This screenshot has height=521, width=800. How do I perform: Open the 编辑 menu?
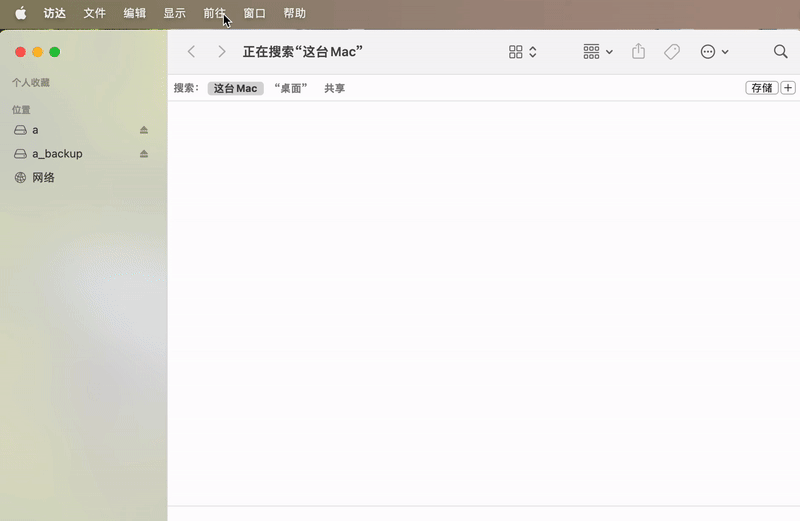tap(135, 13)
